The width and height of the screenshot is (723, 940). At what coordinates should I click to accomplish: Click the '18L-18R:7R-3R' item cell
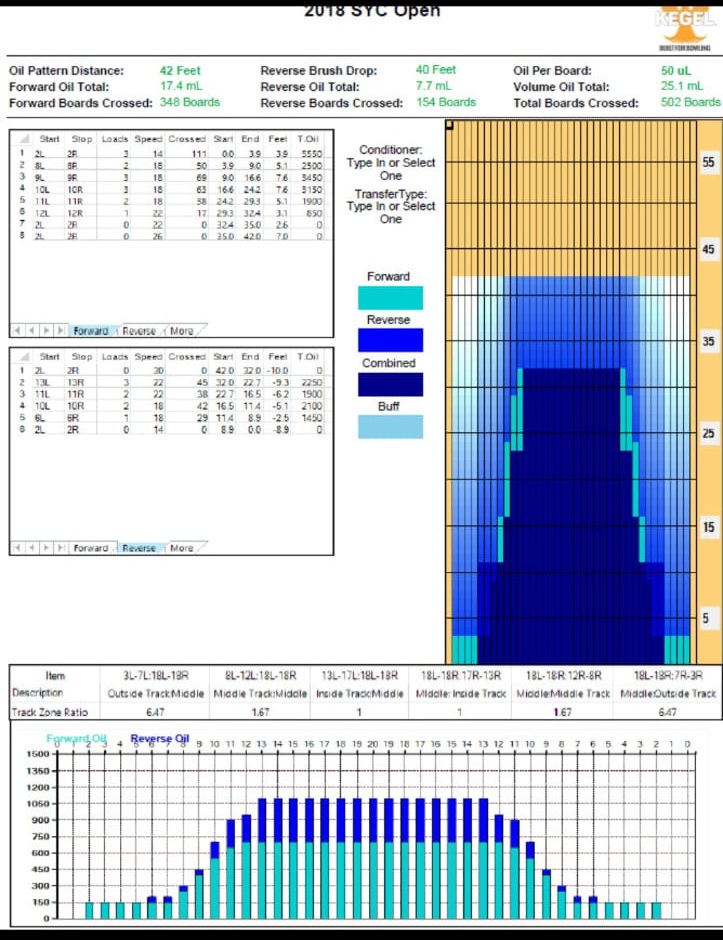[668, 676]
